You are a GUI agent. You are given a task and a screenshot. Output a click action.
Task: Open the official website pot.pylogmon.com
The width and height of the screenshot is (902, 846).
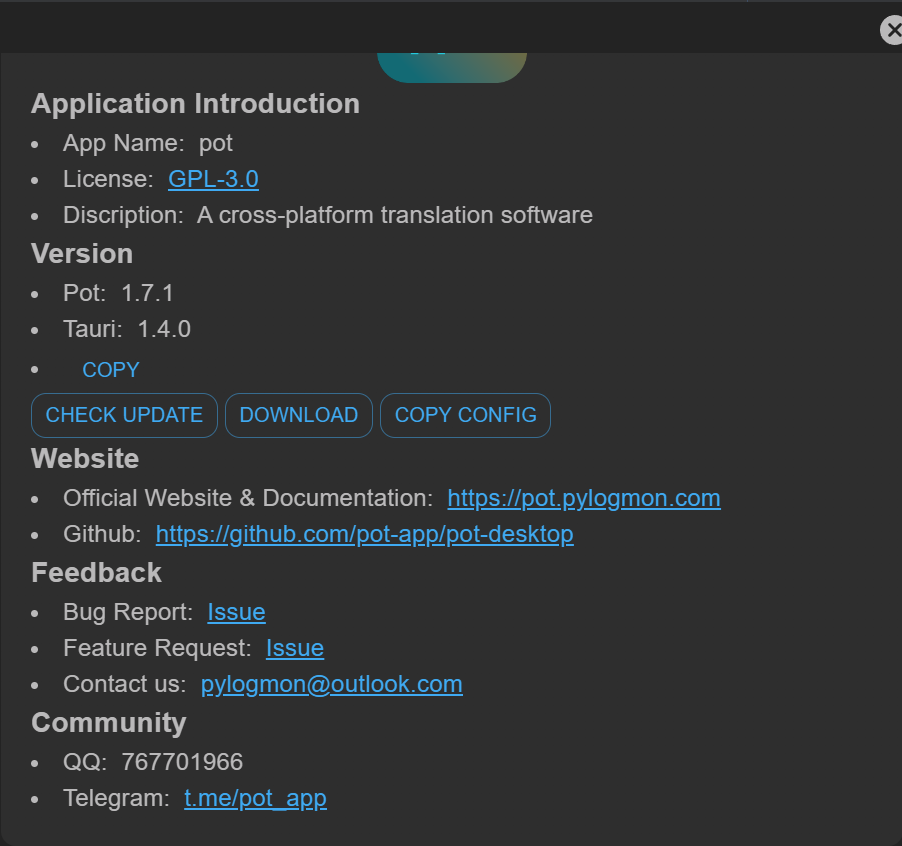(583, 498)
